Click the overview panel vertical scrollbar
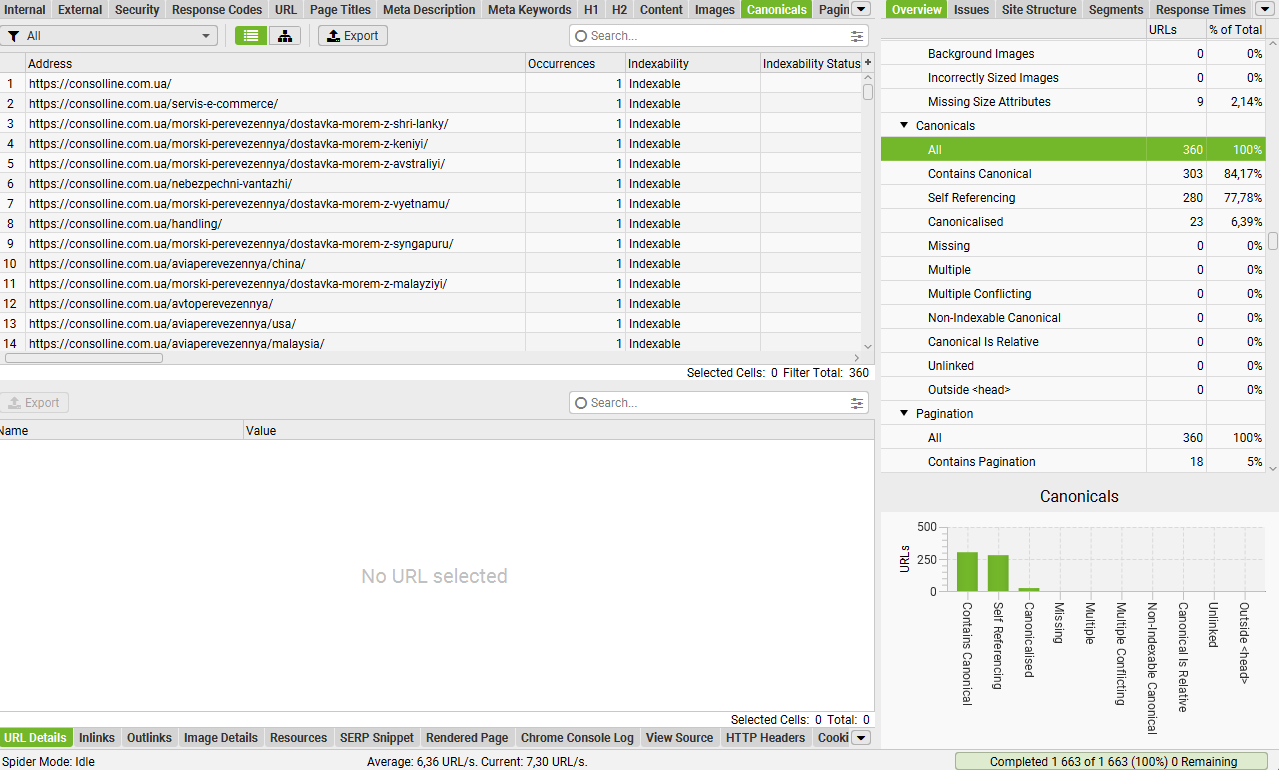The width and height of the screenshot is (1279, 770). point(1273,241)
